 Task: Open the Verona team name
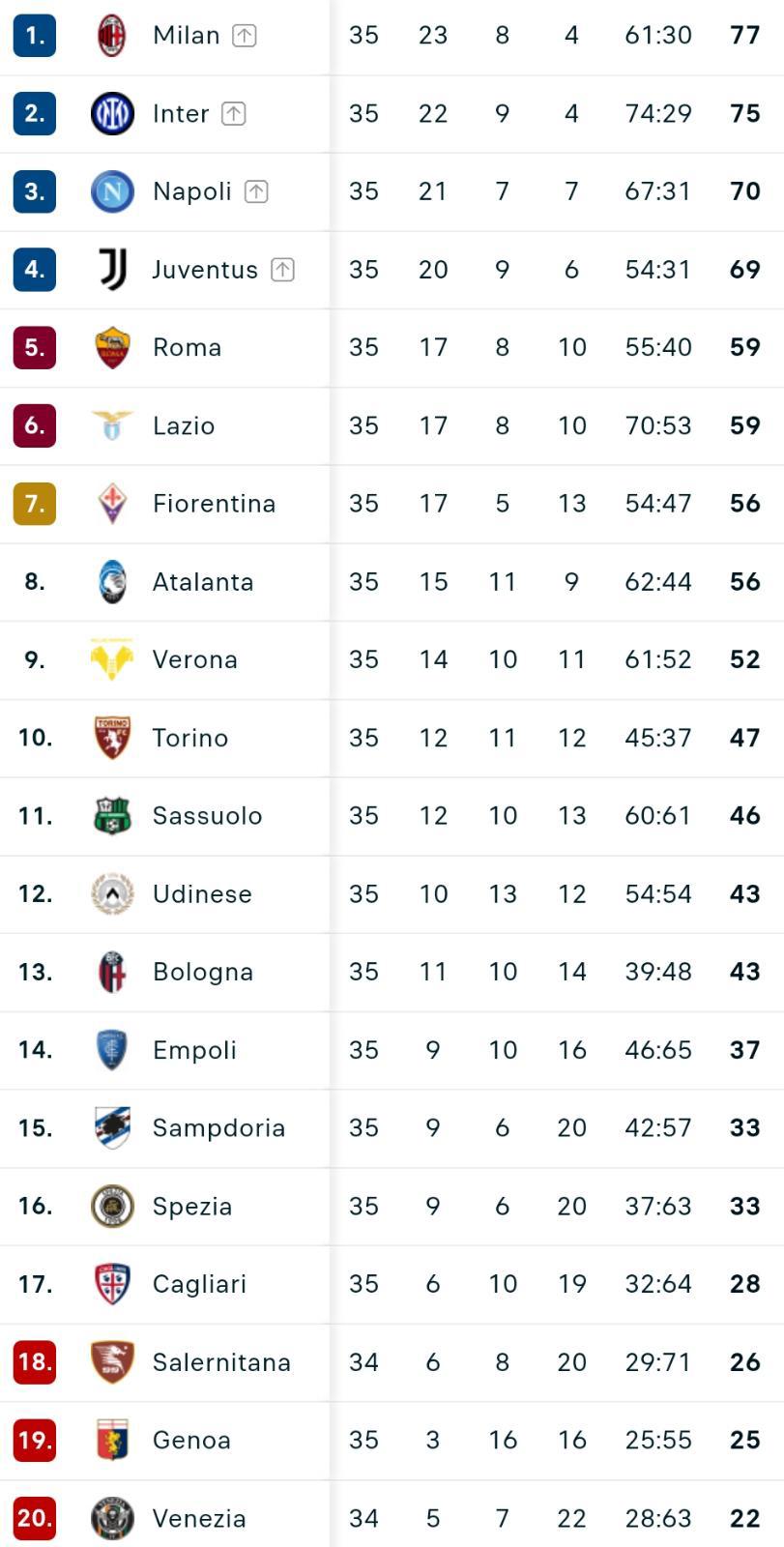194,659
